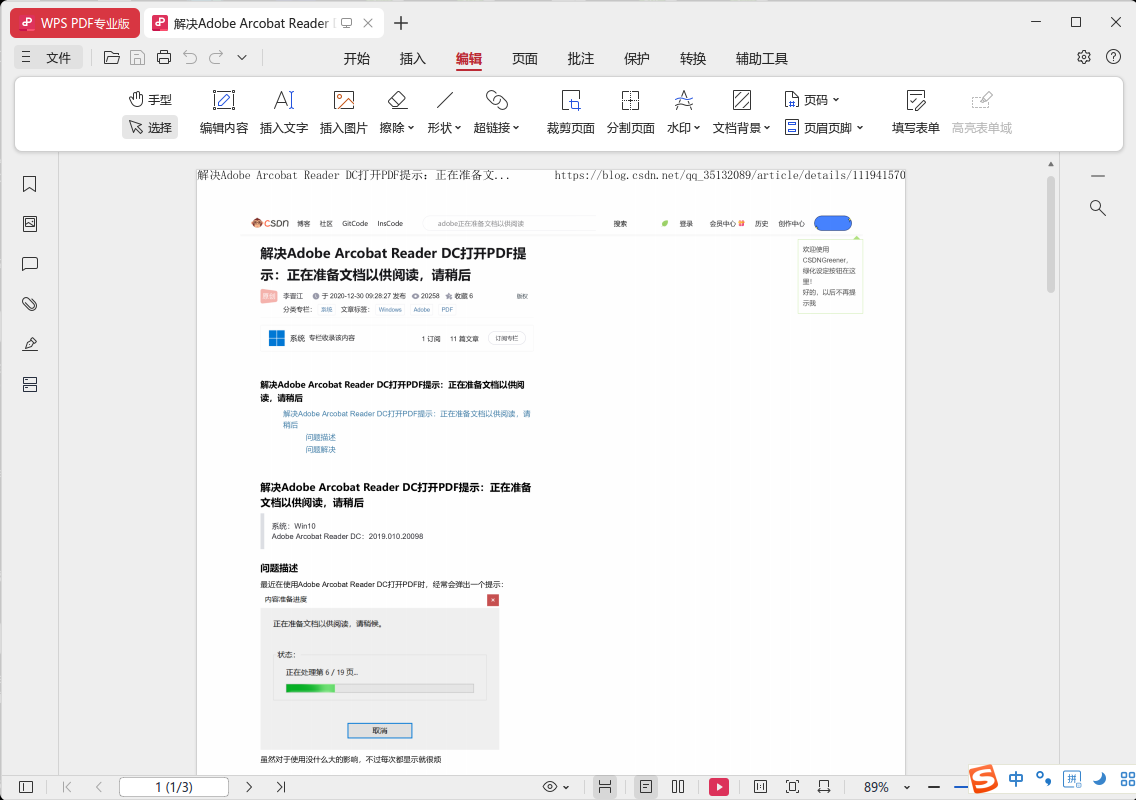Screen dimensions: 1136x800
Task: Toggle the navigation pane from status bar
Action: (26, 787)
